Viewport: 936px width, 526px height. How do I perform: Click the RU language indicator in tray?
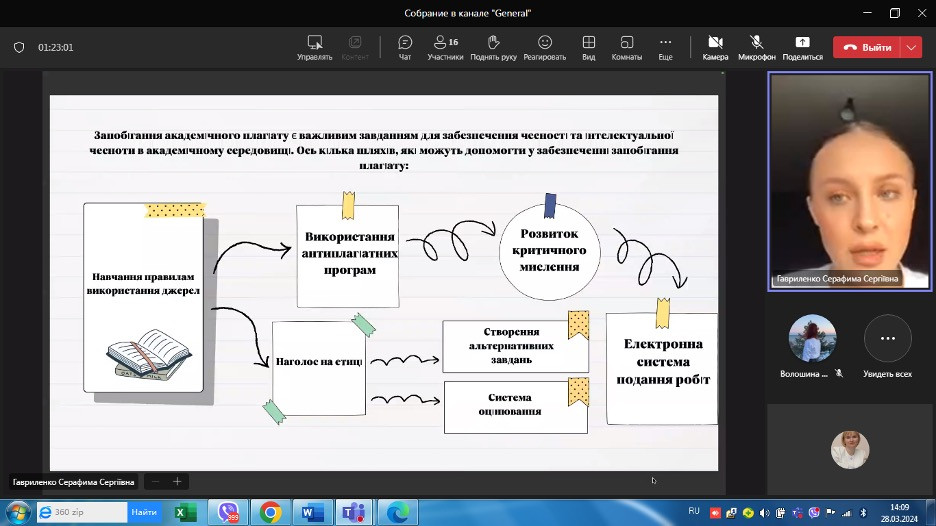694,511
